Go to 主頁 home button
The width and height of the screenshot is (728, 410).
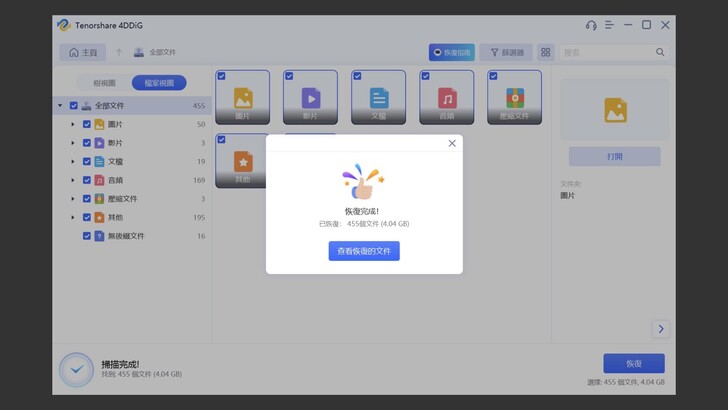point(83,52)
